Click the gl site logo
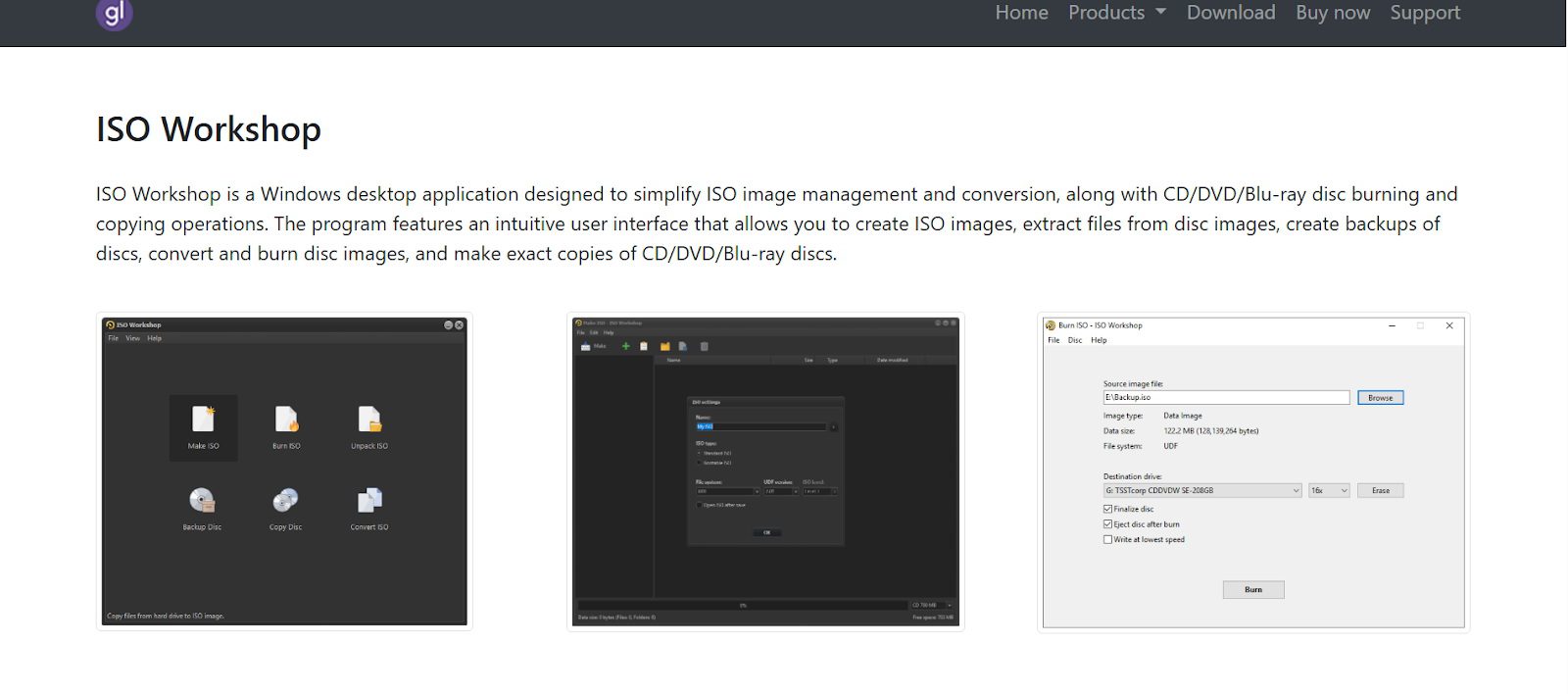Screen dimensions: 1568x694 [x=114, y=14]
